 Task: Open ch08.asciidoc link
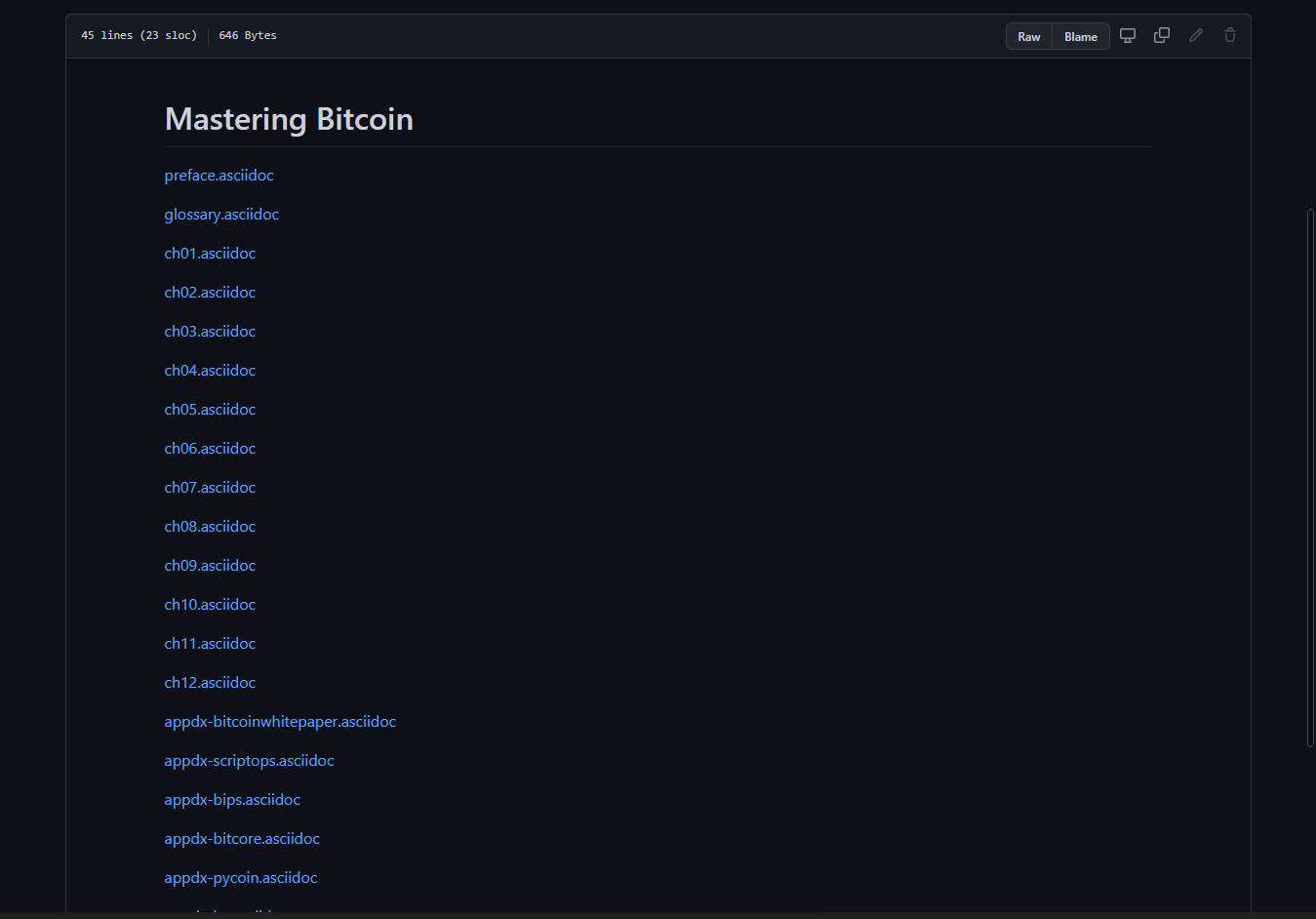(210, 527)
